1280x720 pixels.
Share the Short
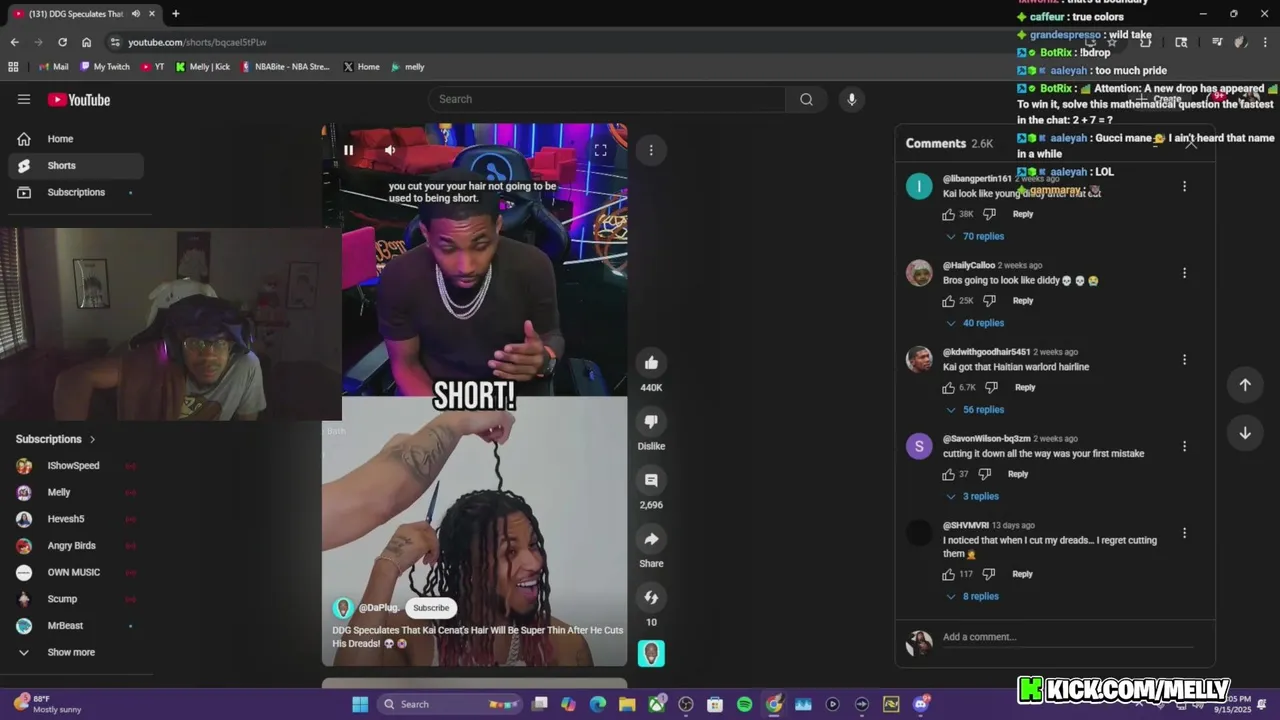click(x=651, y=539)
